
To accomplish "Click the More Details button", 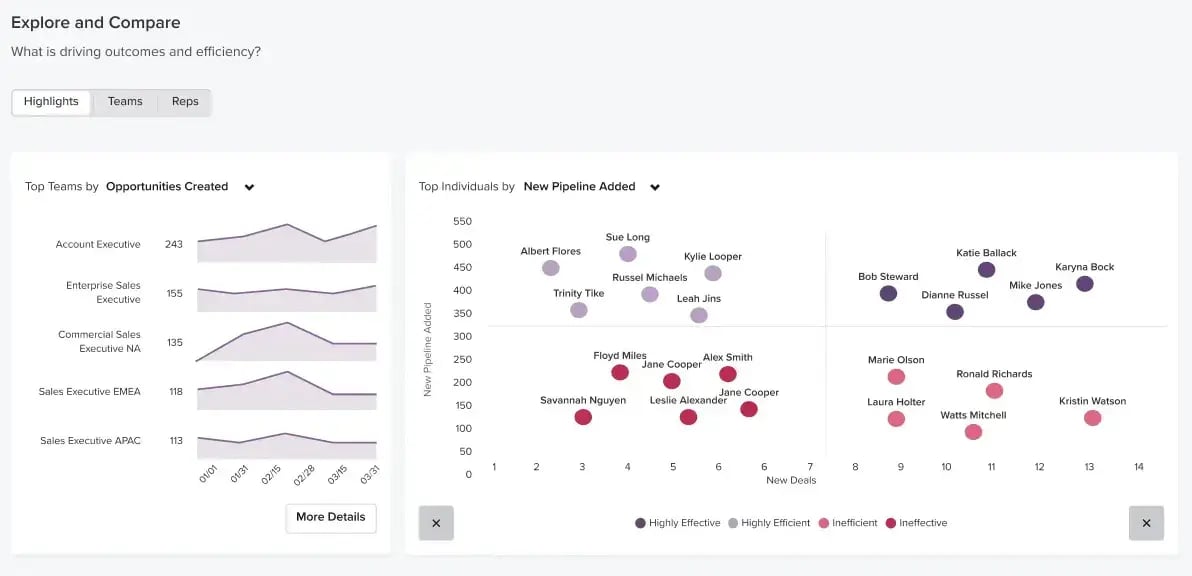I will (330, 518).
